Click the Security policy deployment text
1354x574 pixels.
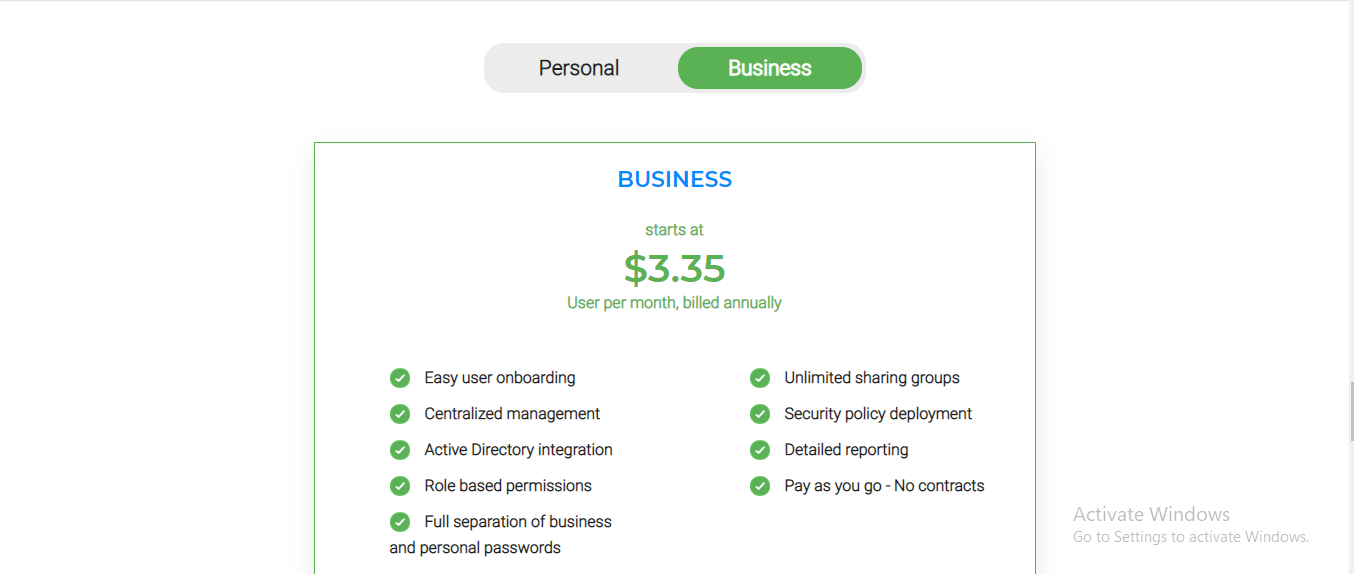click(878, 414)
